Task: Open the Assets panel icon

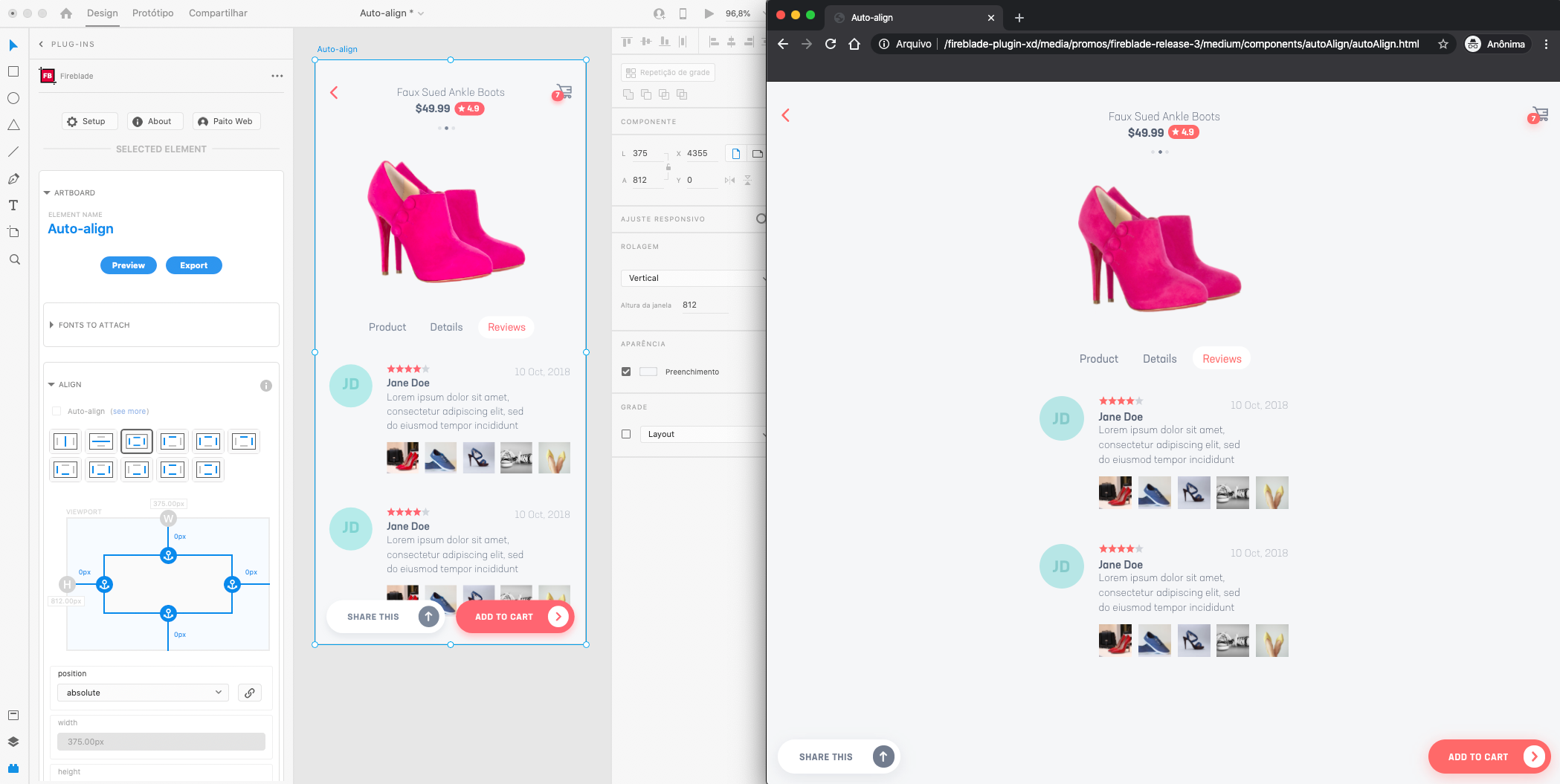Action: 13,715
